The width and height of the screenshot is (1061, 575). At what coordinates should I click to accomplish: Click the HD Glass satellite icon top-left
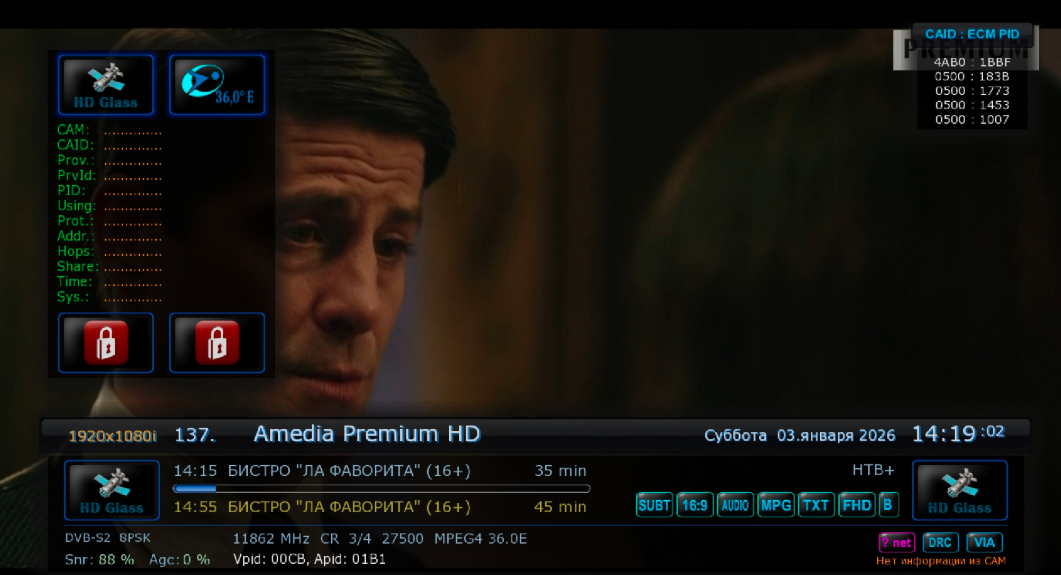tap(106, 85)
